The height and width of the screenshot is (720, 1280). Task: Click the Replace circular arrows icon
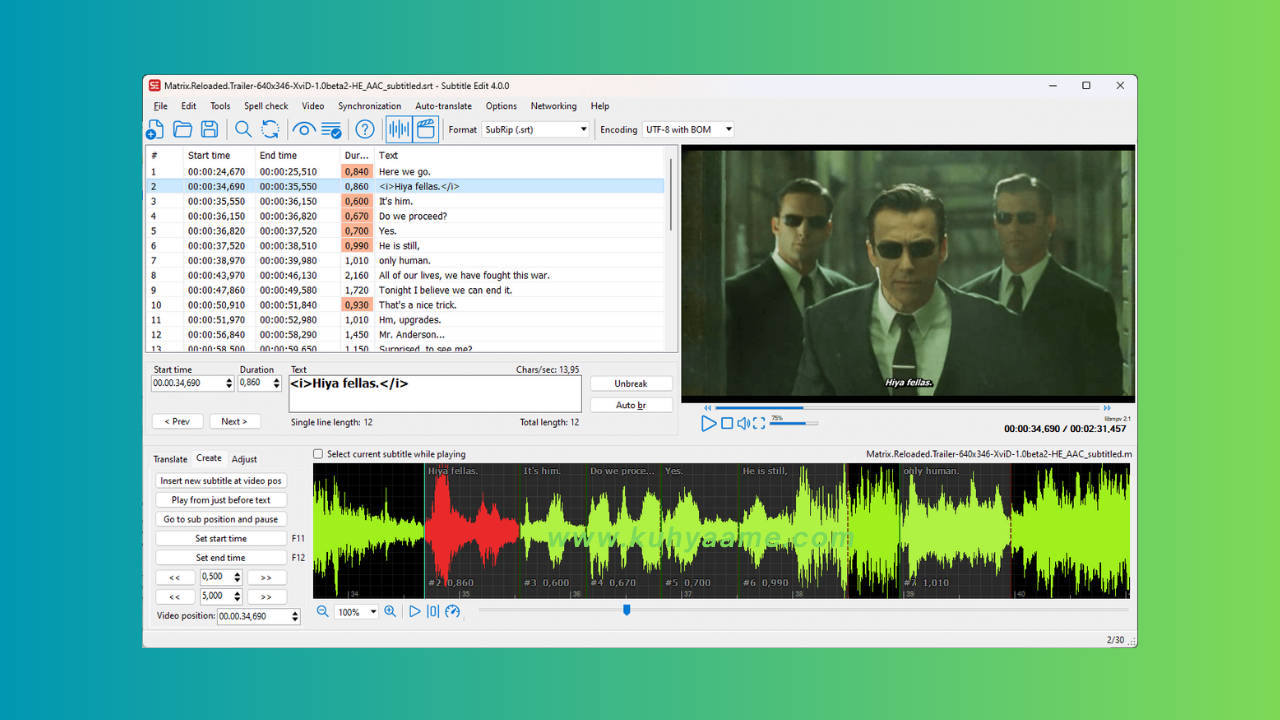pos(270,129)
